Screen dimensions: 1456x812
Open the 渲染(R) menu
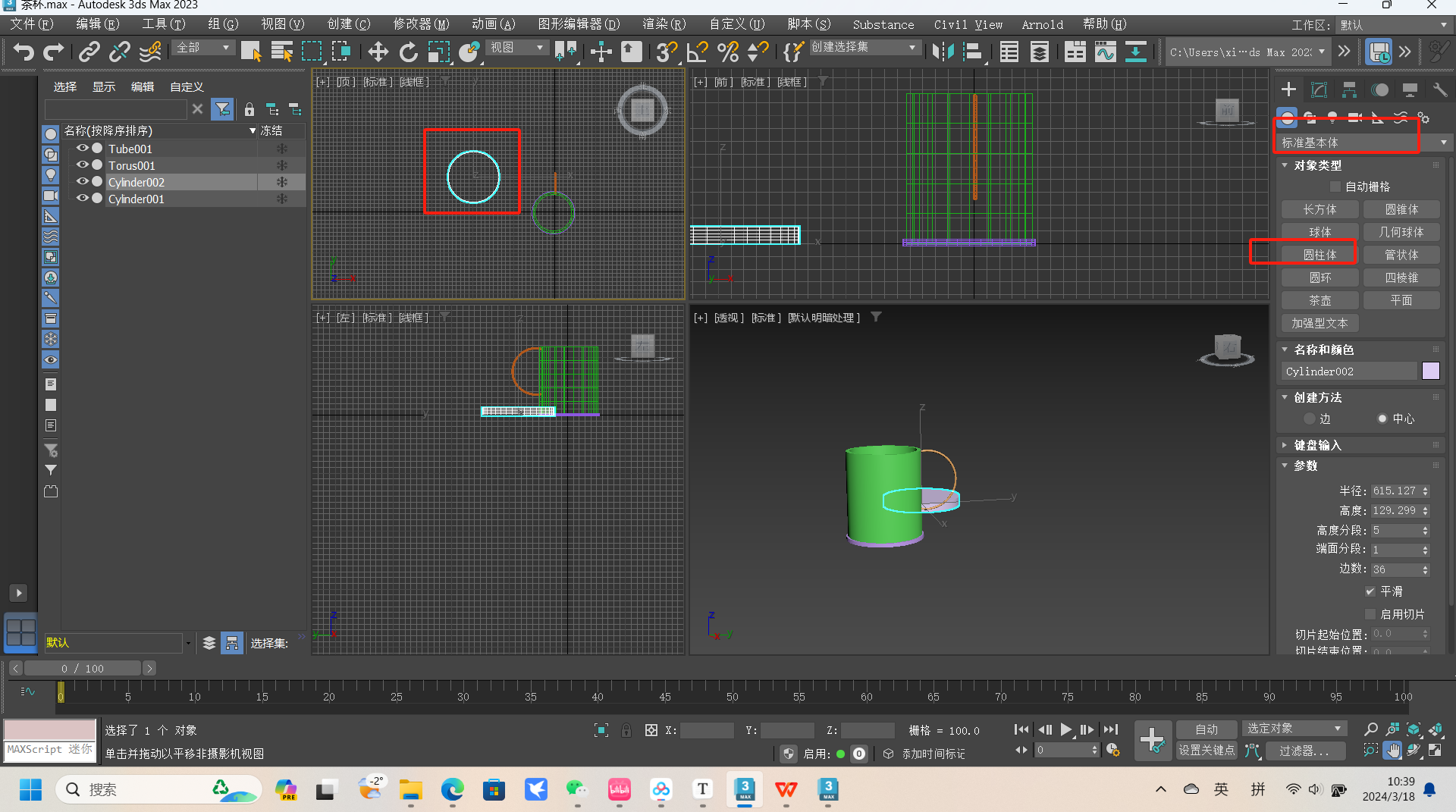(x=664, y=24)
